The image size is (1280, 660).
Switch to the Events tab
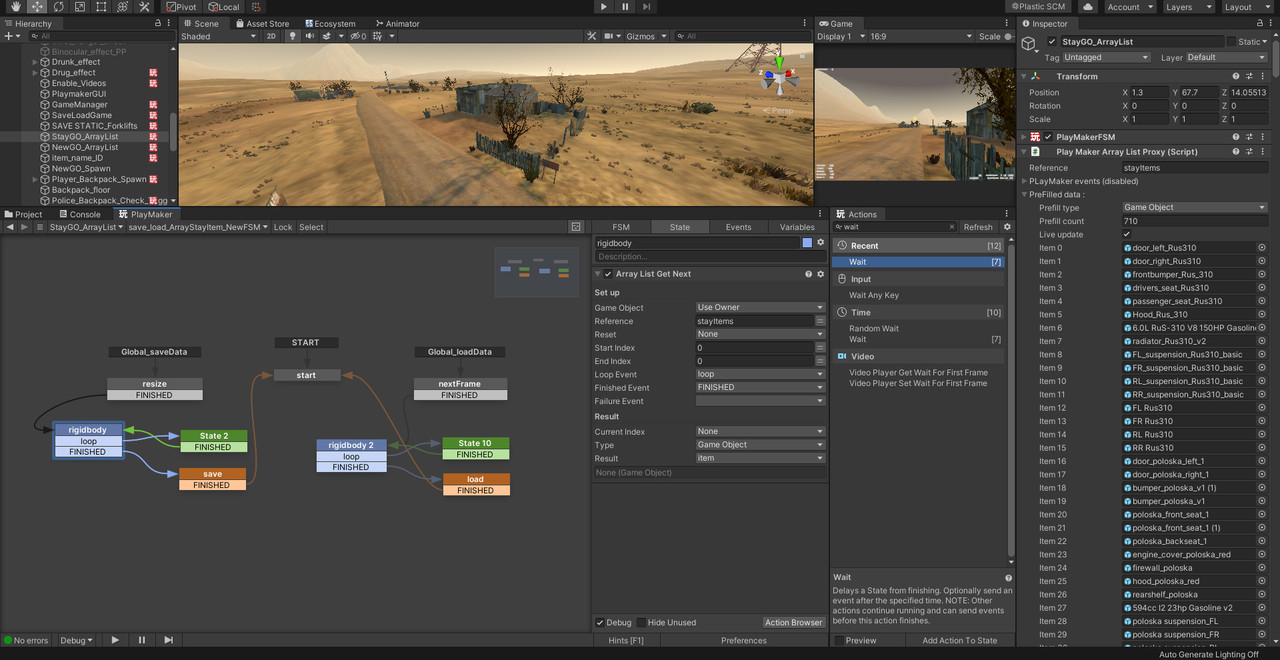pyautogui.click(x=738, y=227)
